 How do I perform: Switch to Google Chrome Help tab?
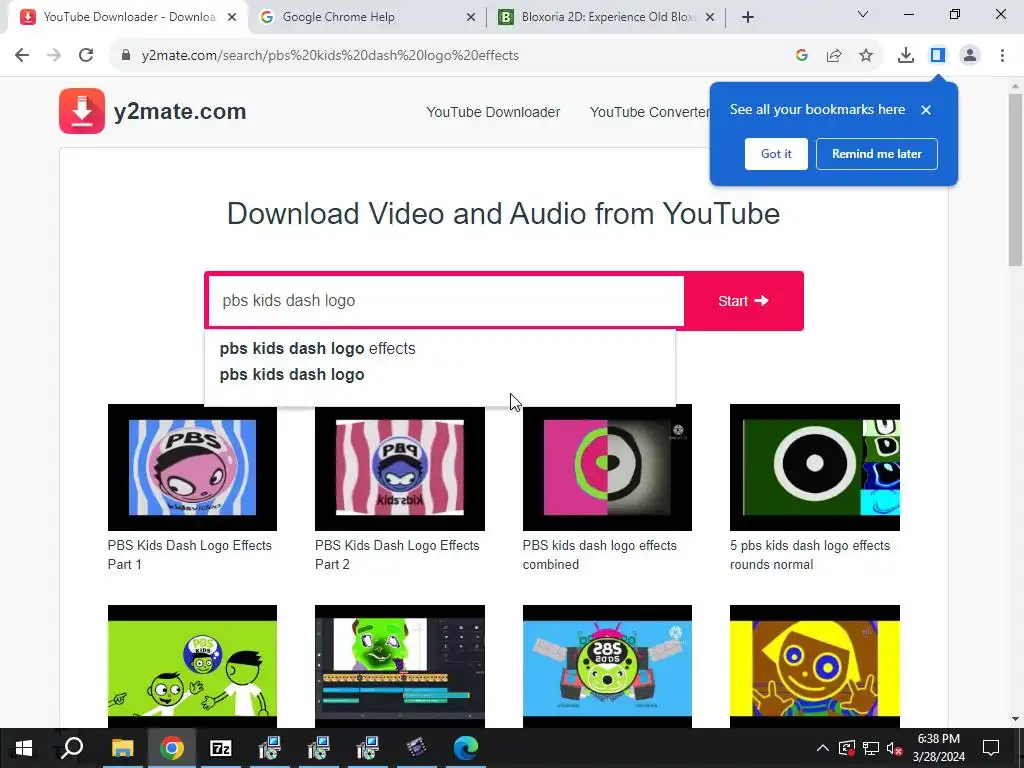pos(366,17)
